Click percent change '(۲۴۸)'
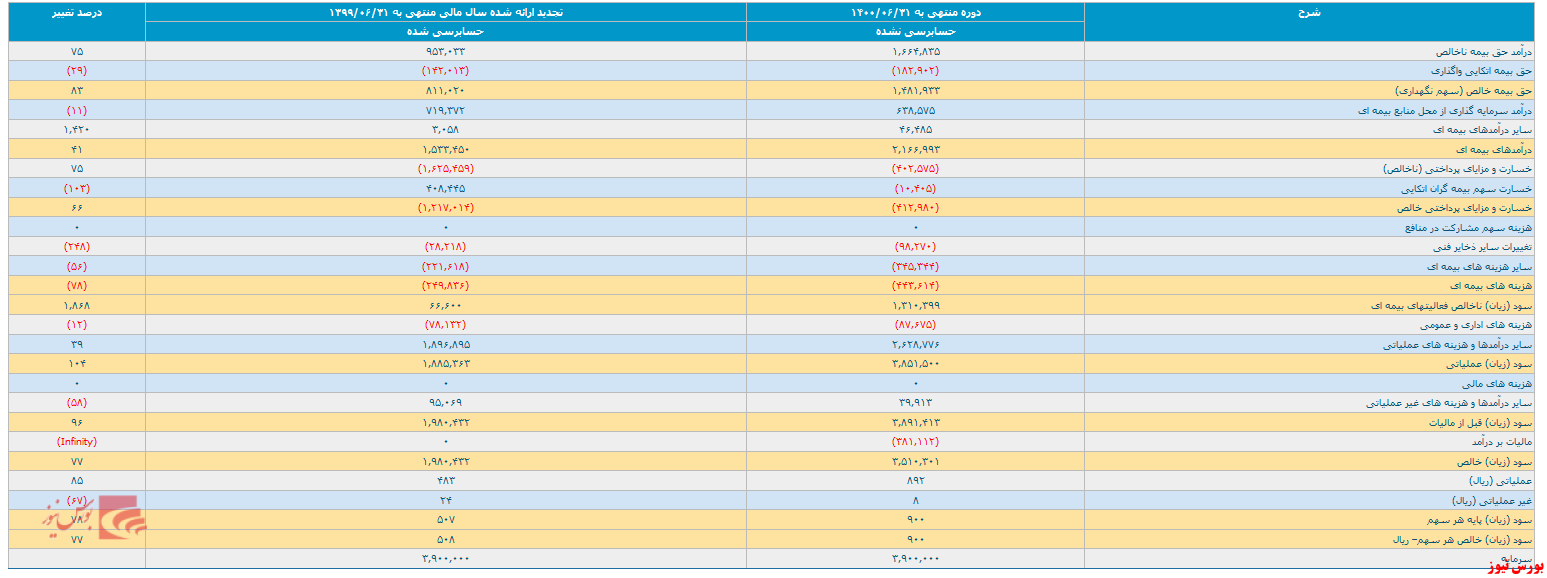 coord(76,246)
